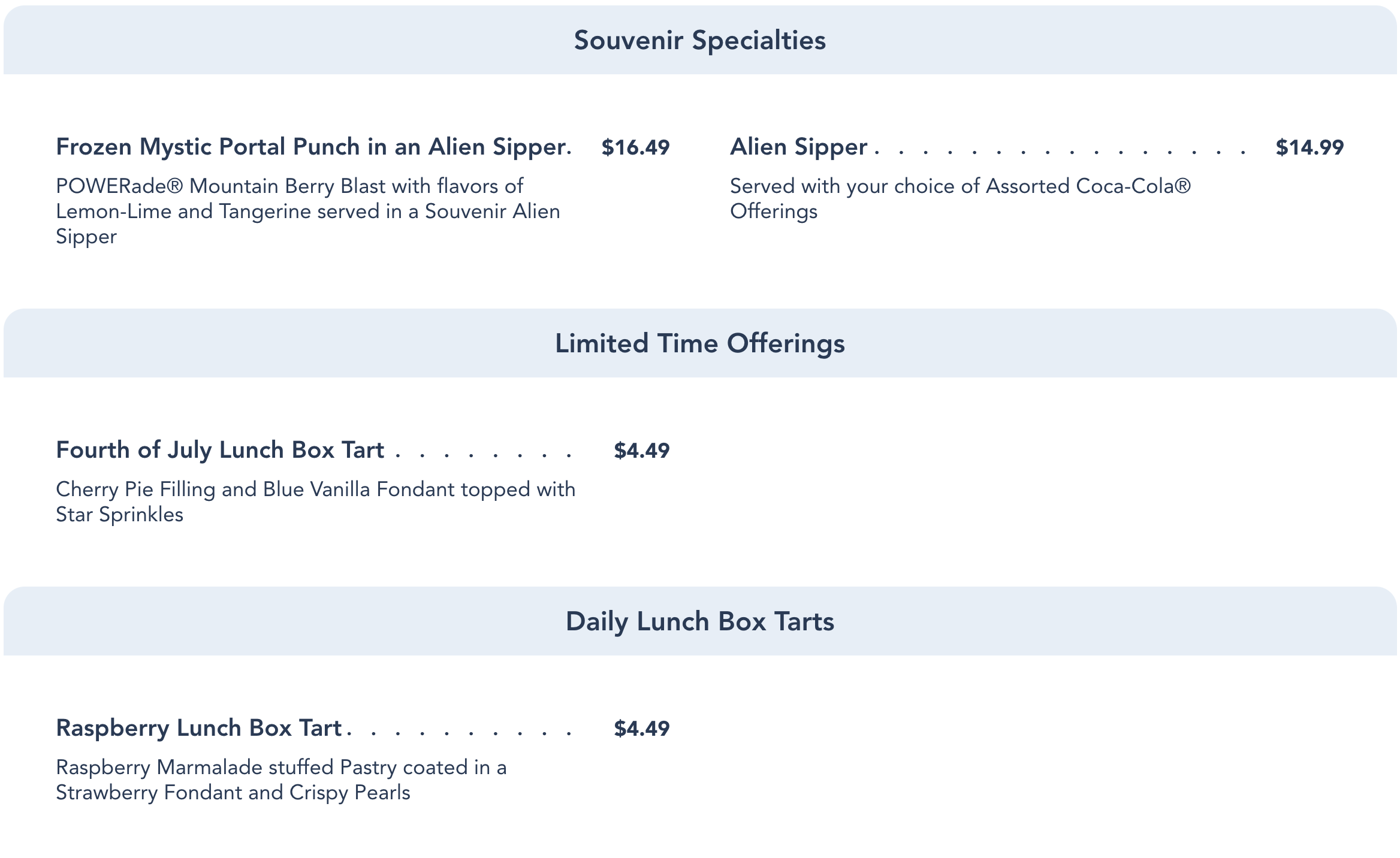The height and width of the screenshot is (858, 1400).
Task: Click the 'Strawberry Fondant and Crispy Pearls' line
Action: (233, 793)
